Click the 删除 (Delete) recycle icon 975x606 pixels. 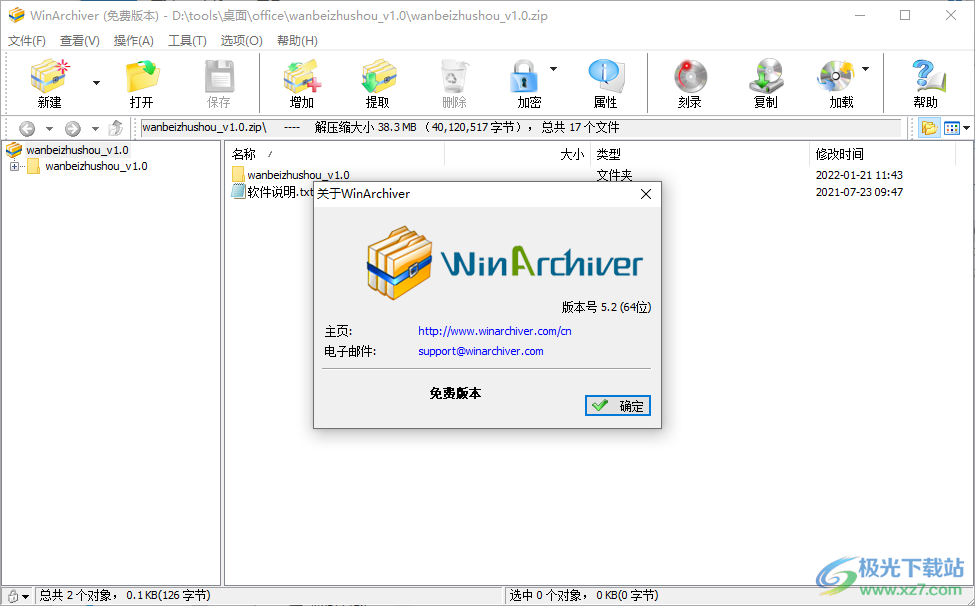point(455,76)
